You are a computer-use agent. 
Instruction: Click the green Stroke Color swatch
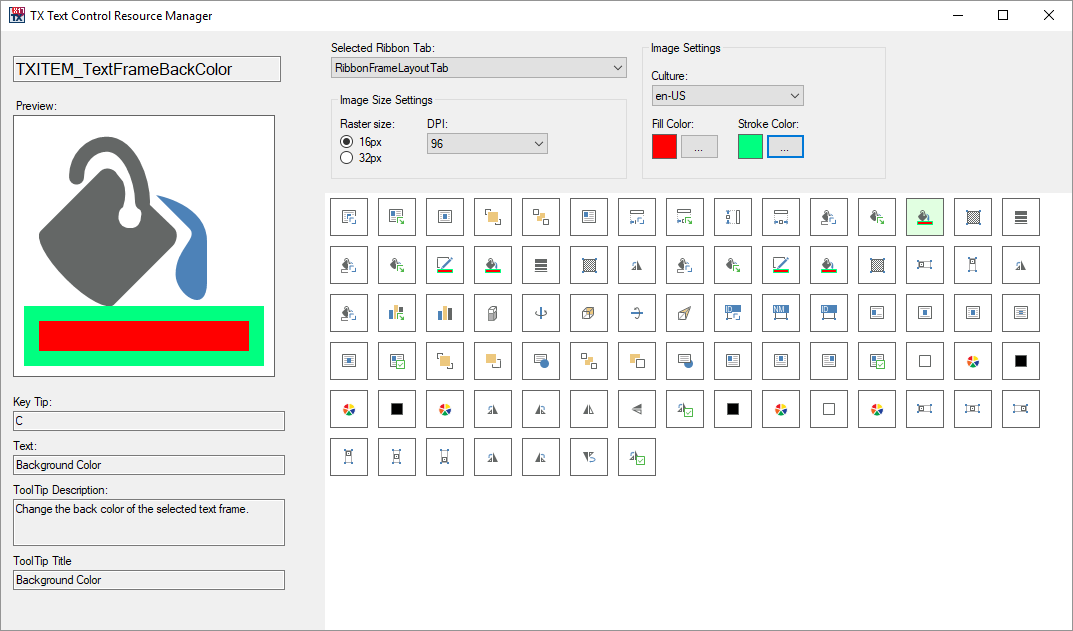pos(750,147)
